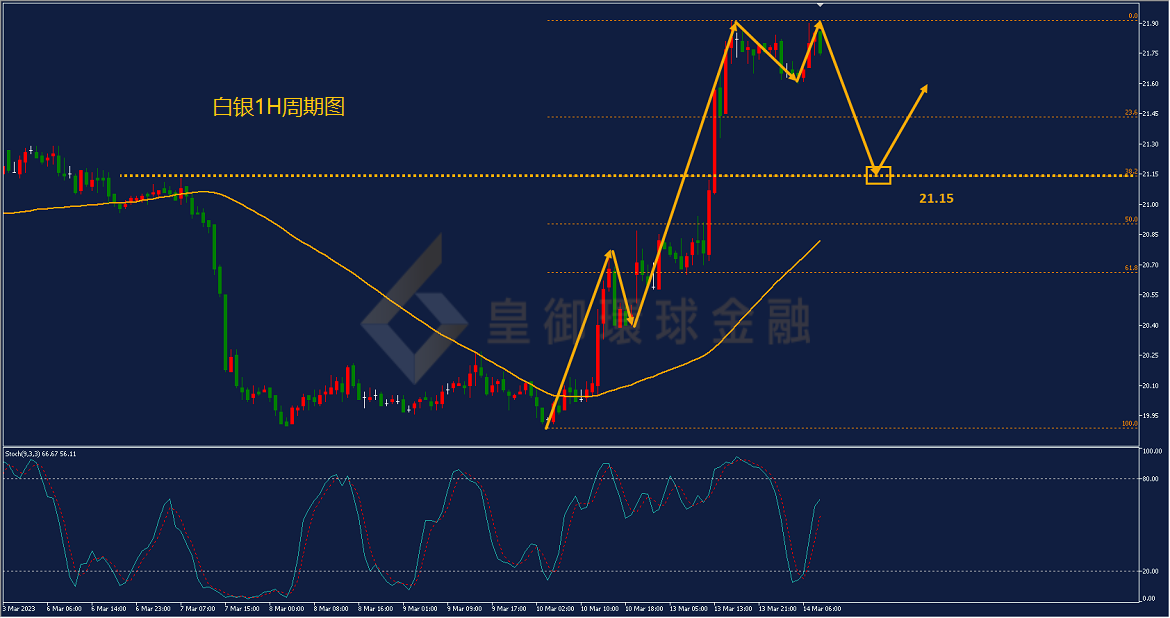The height and width of the screenshot is (618, 1170).
Task: Click the arrow tip at the first 20.75 swing high
Action: coord(610,255)
